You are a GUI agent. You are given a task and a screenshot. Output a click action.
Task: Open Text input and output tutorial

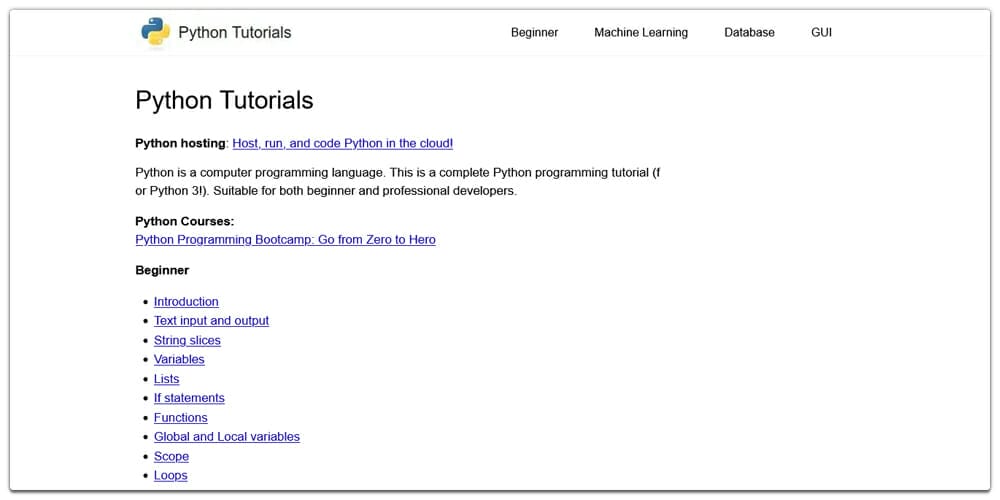[211, 321]
